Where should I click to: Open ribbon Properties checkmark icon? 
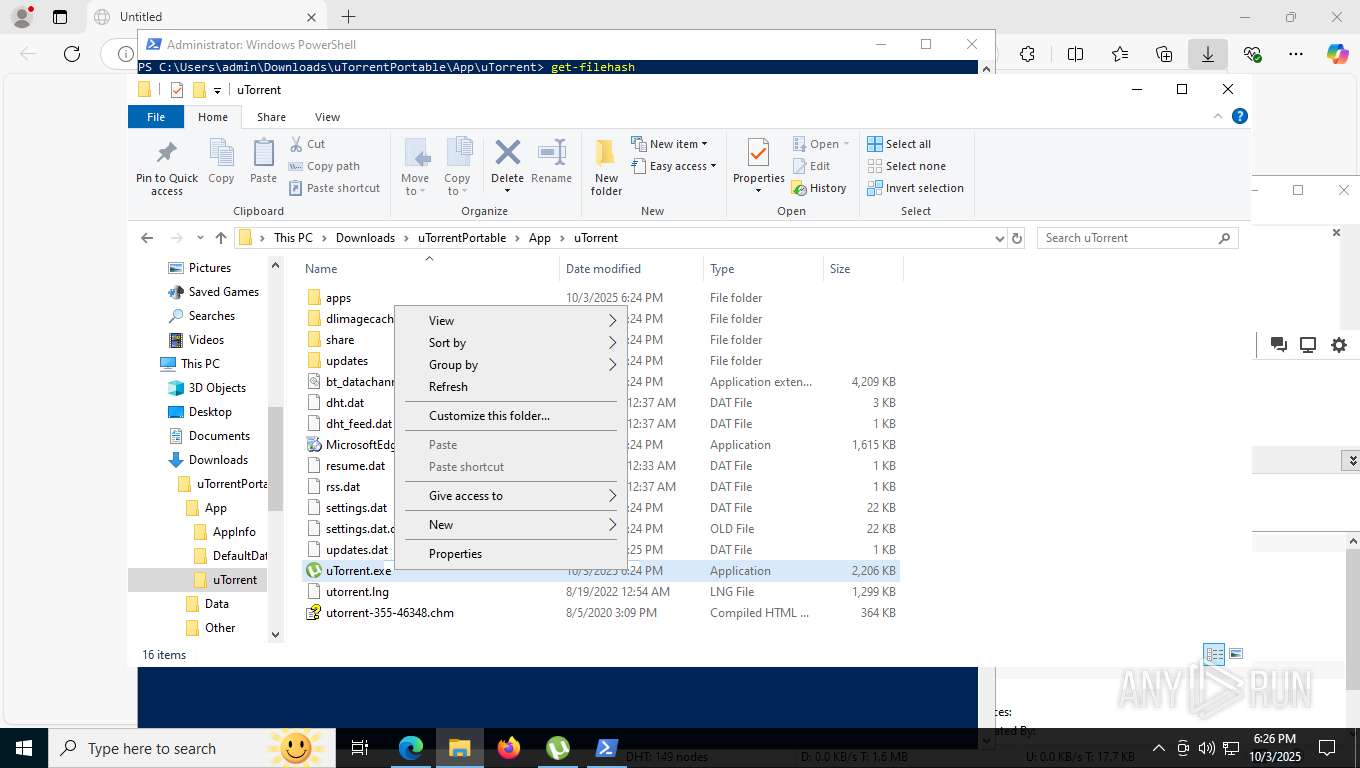coord(758,153)
